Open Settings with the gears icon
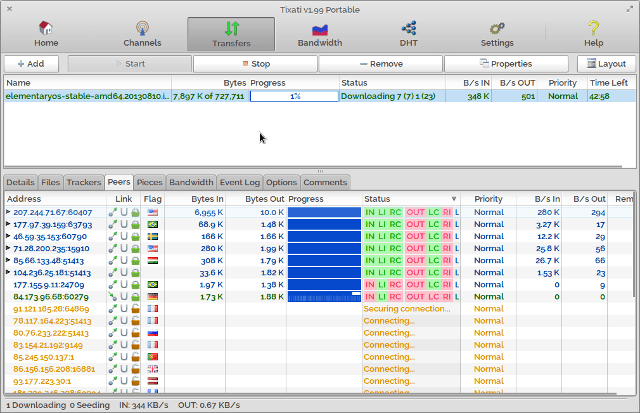 497,33
